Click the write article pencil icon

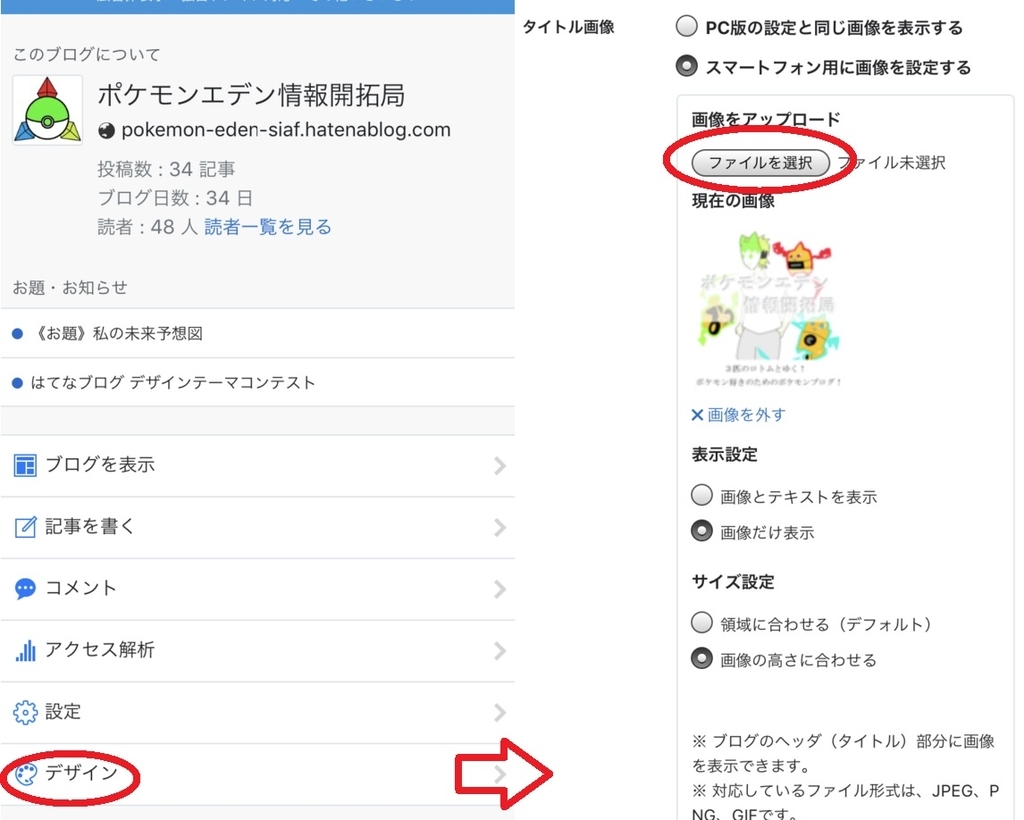coord(25,527)
